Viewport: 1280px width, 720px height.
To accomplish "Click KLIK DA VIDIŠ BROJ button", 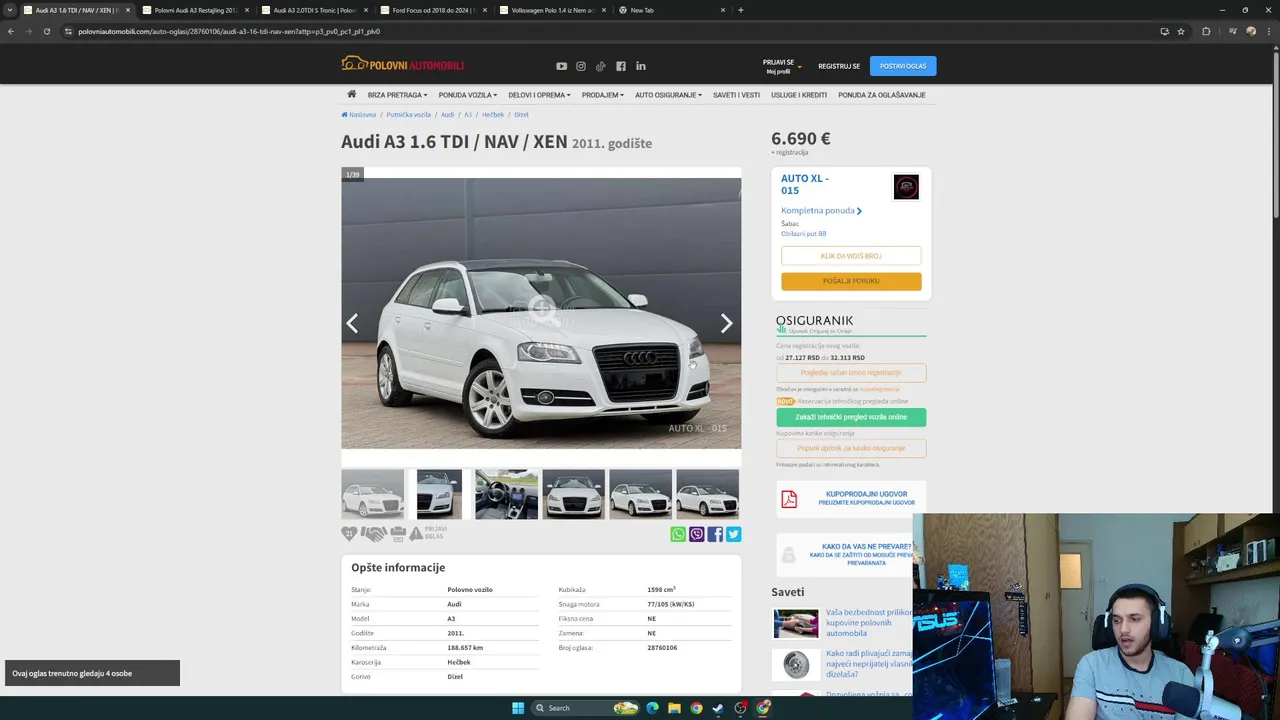I will (x=851, y=256).
